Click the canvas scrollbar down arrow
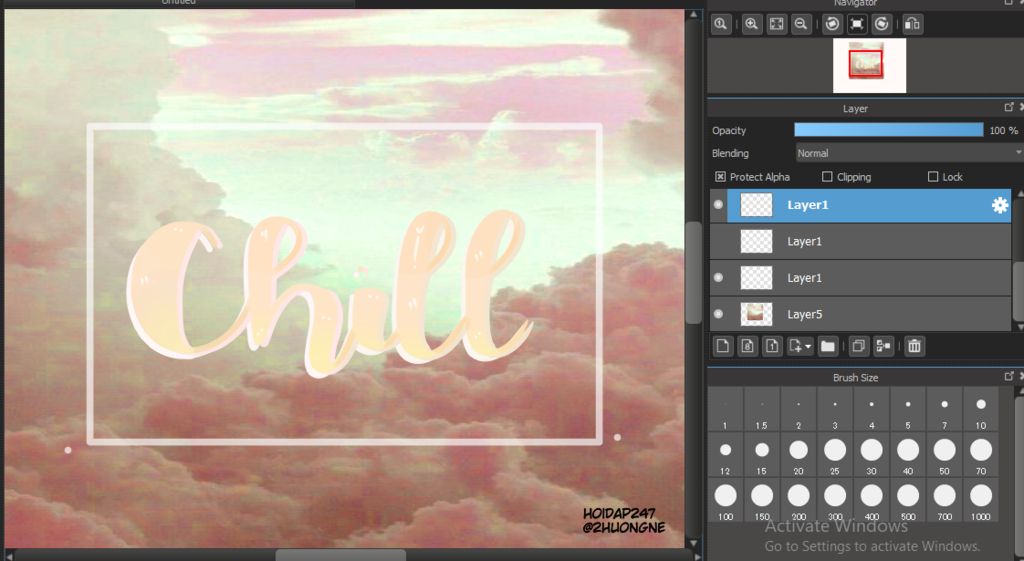Screen dimensions: 1024x561 (694, 543)
